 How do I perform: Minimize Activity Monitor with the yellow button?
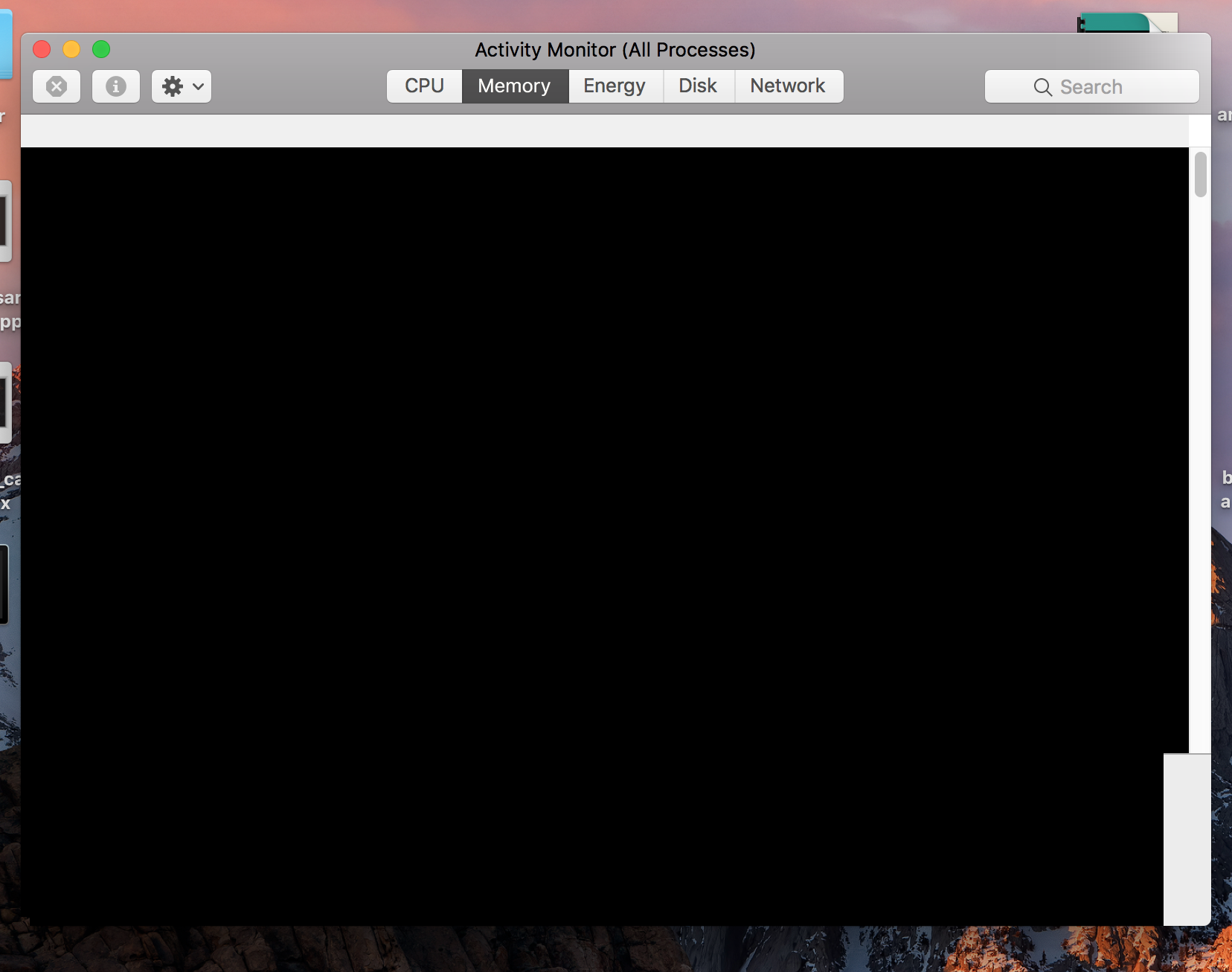click(71, 49)
